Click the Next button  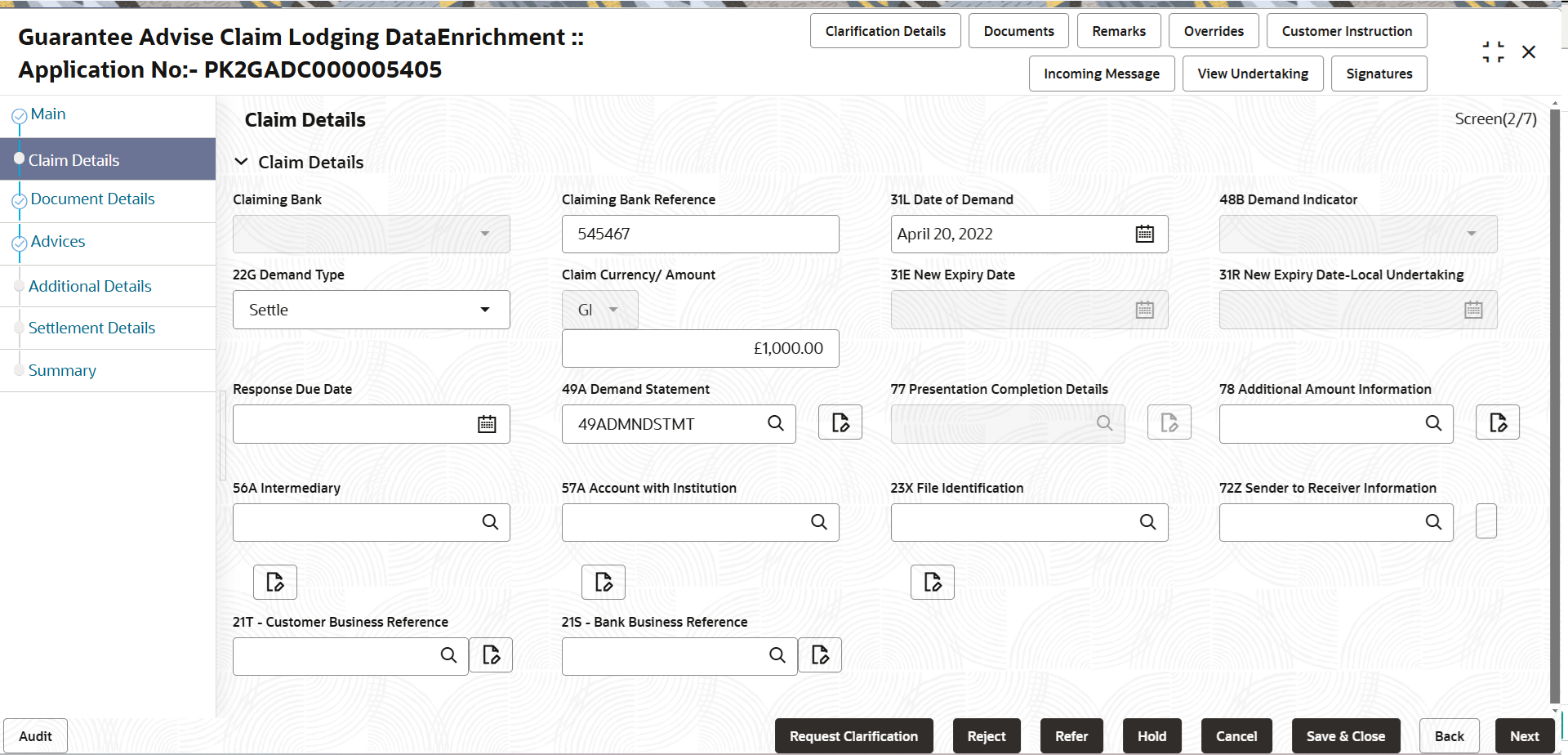click(x=1524, y=736)
